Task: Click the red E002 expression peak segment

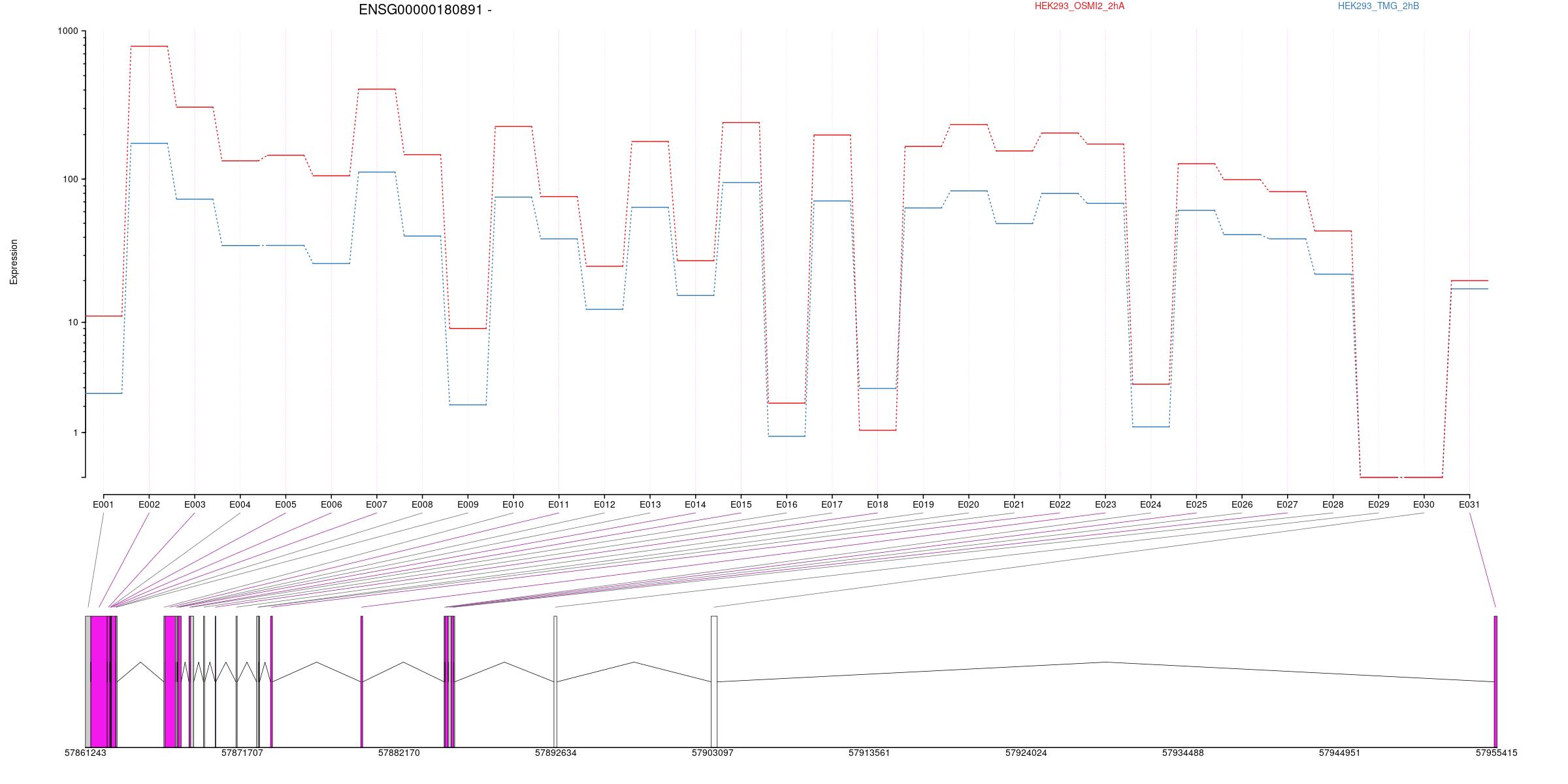Action: click(x=149, y=46)
